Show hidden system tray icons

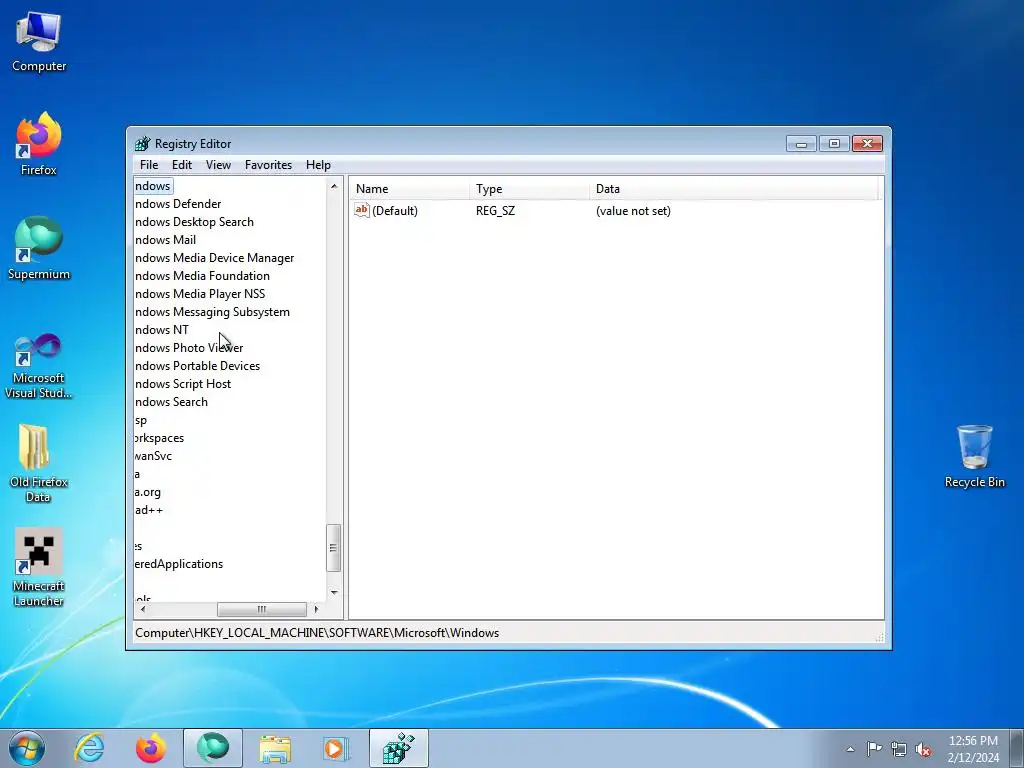click(850, 749)
